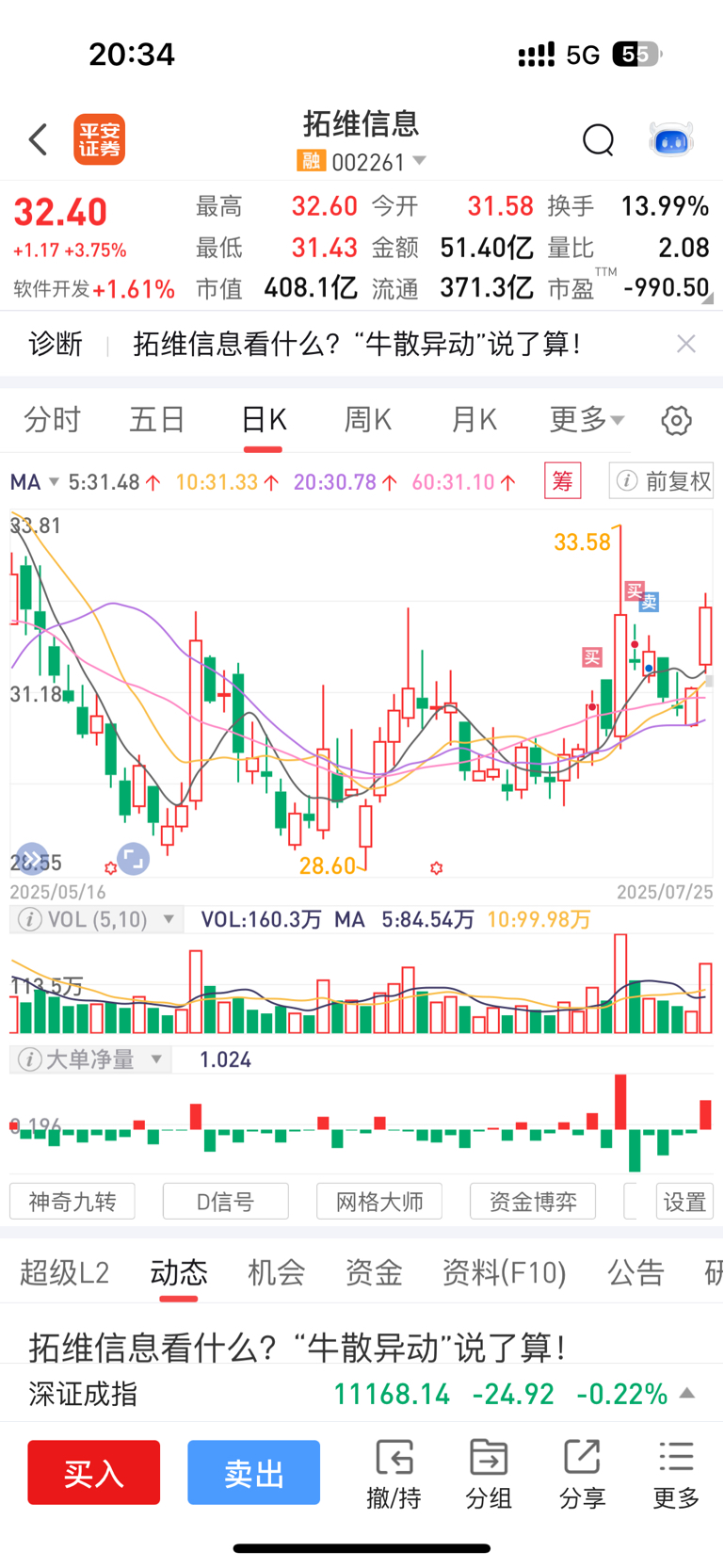Toggle the 筹 chip distribution button

coord(563,481)
